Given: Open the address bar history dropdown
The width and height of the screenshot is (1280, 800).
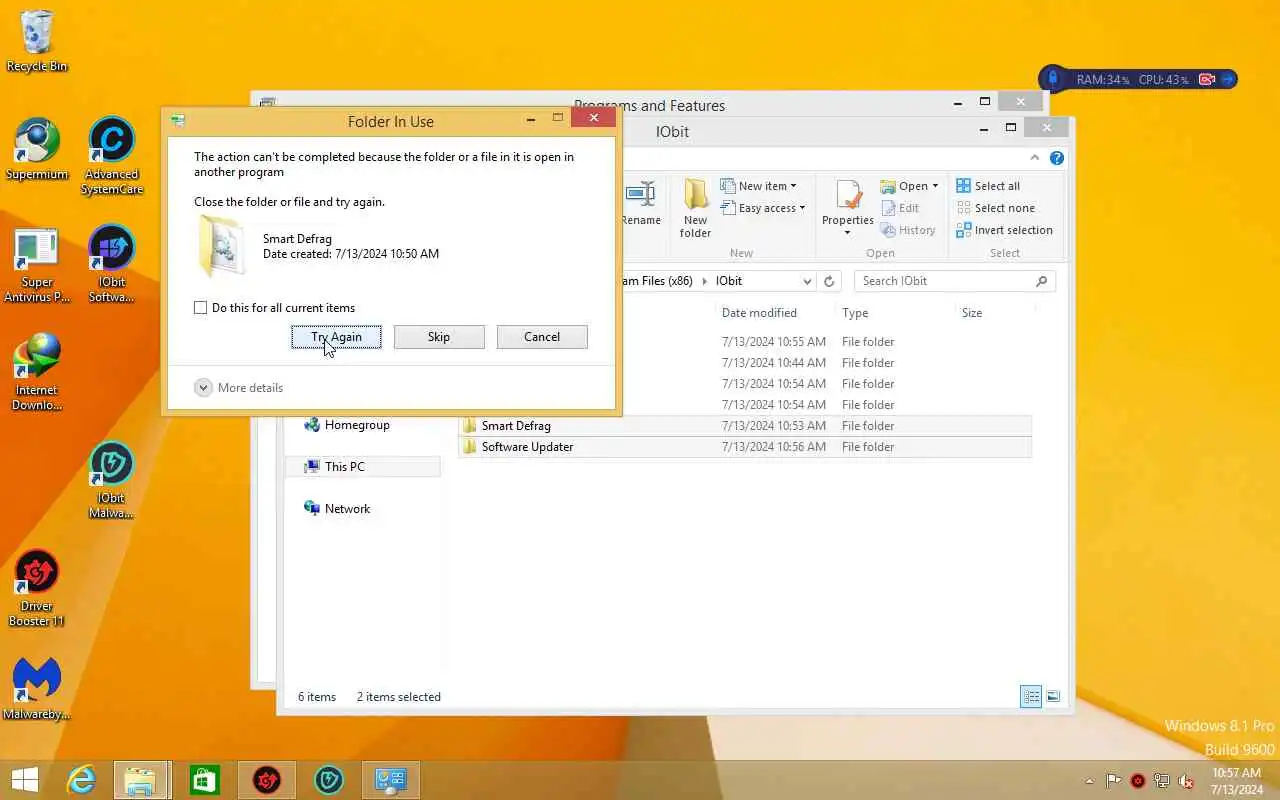Looking at the screenshot, I should [x=807, y=281].
